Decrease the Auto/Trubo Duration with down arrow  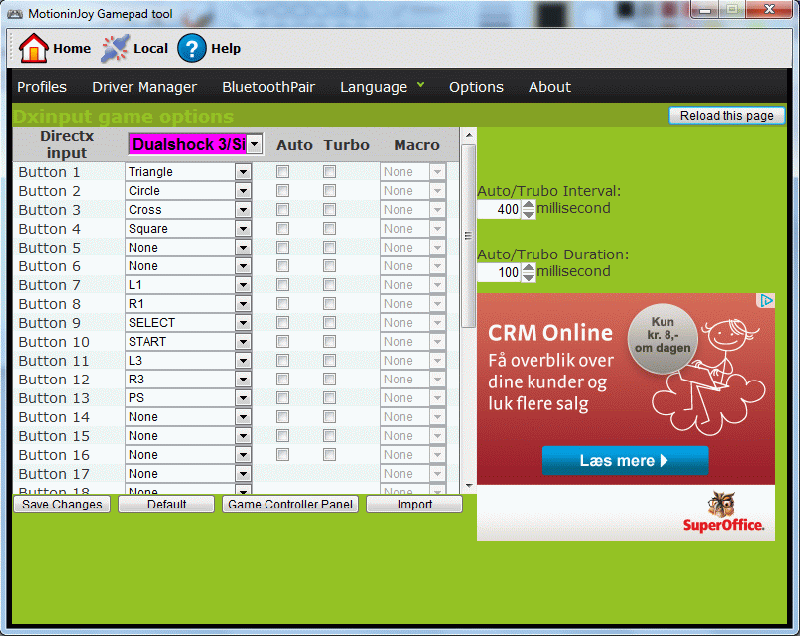pyautogui.click(x=529, y=277)
